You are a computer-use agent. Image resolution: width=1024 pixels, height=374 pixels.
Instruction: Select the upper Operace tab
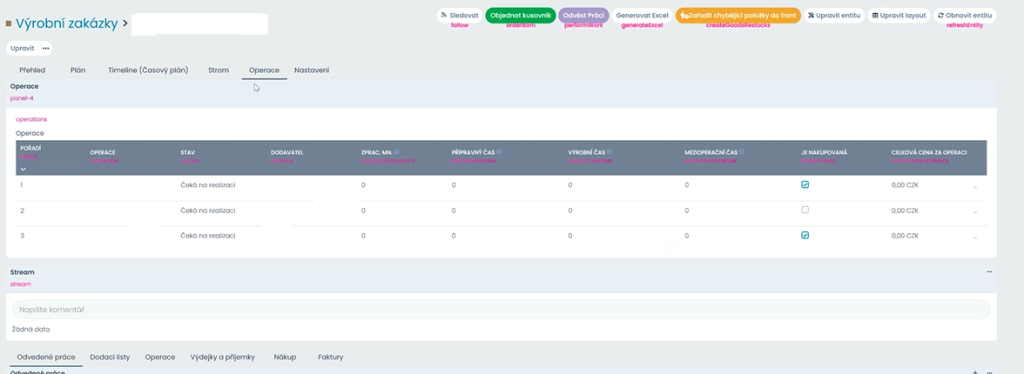264,70
